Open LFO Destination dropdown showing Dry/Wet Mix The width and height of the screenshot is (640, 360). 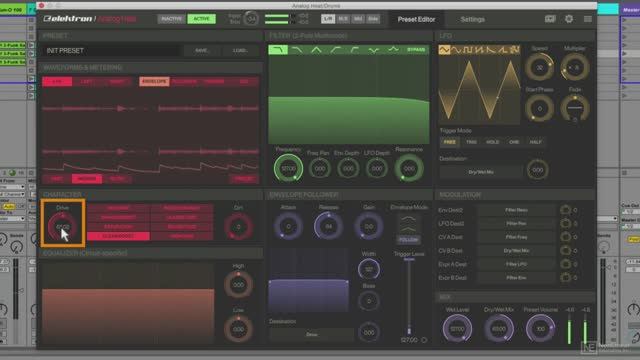pyautogui.click(x=481, y=172)
